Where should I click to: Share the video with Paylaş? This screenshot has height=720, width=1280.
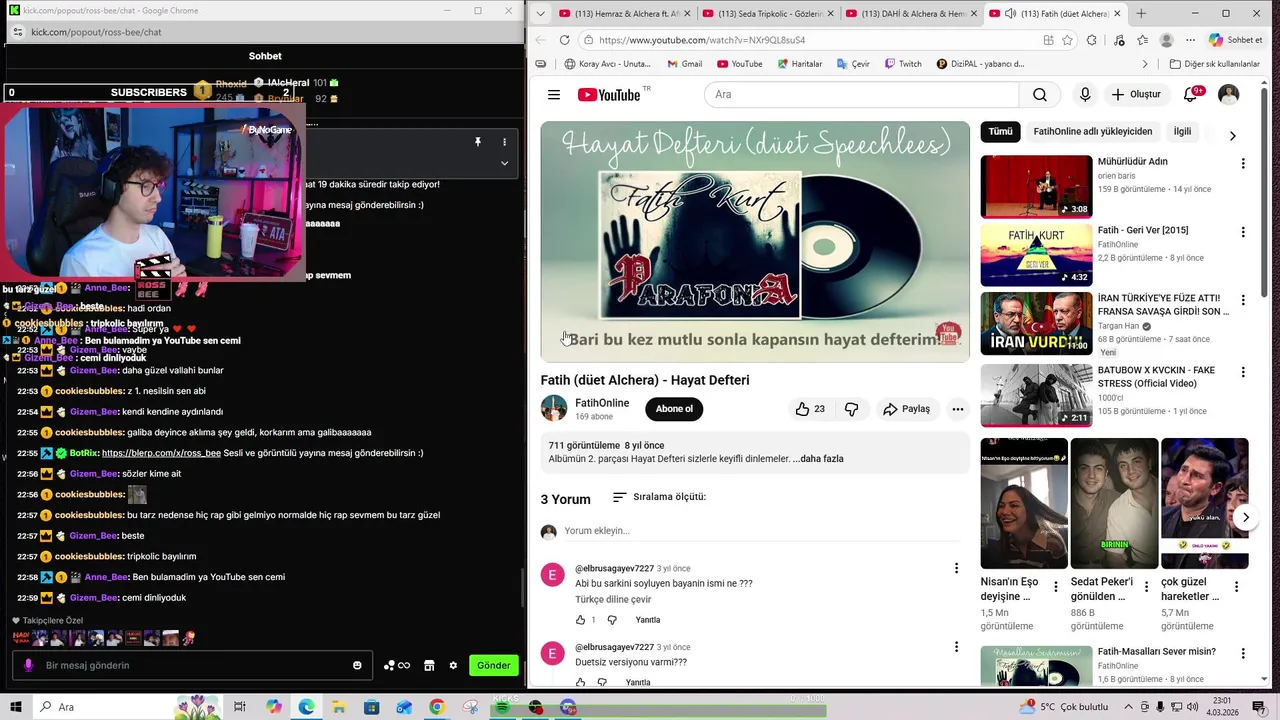point(907,409)
